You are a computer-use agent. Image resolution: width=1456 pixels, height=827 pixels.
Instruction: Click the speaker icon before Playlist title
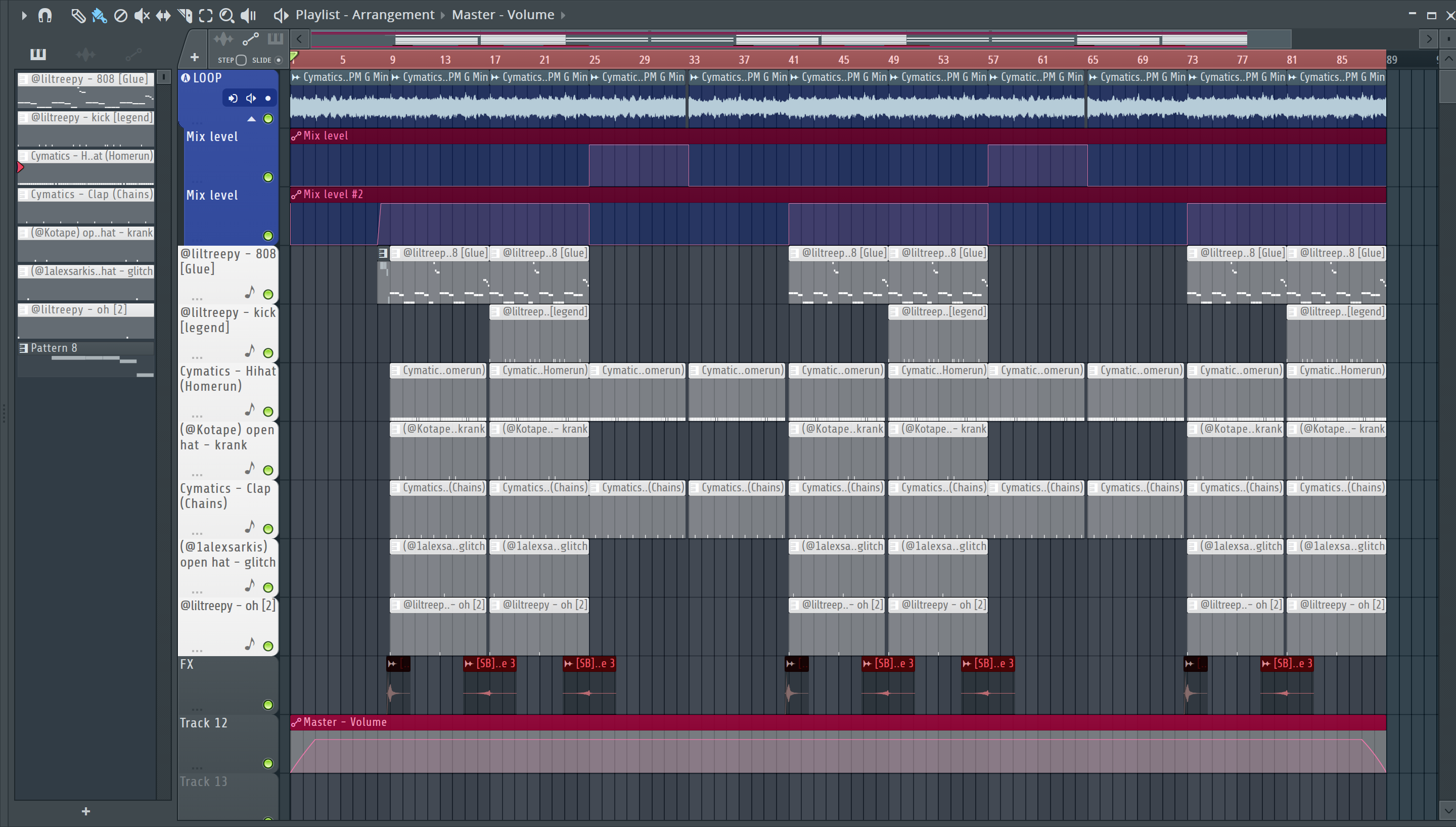click(x=281, y=15)
